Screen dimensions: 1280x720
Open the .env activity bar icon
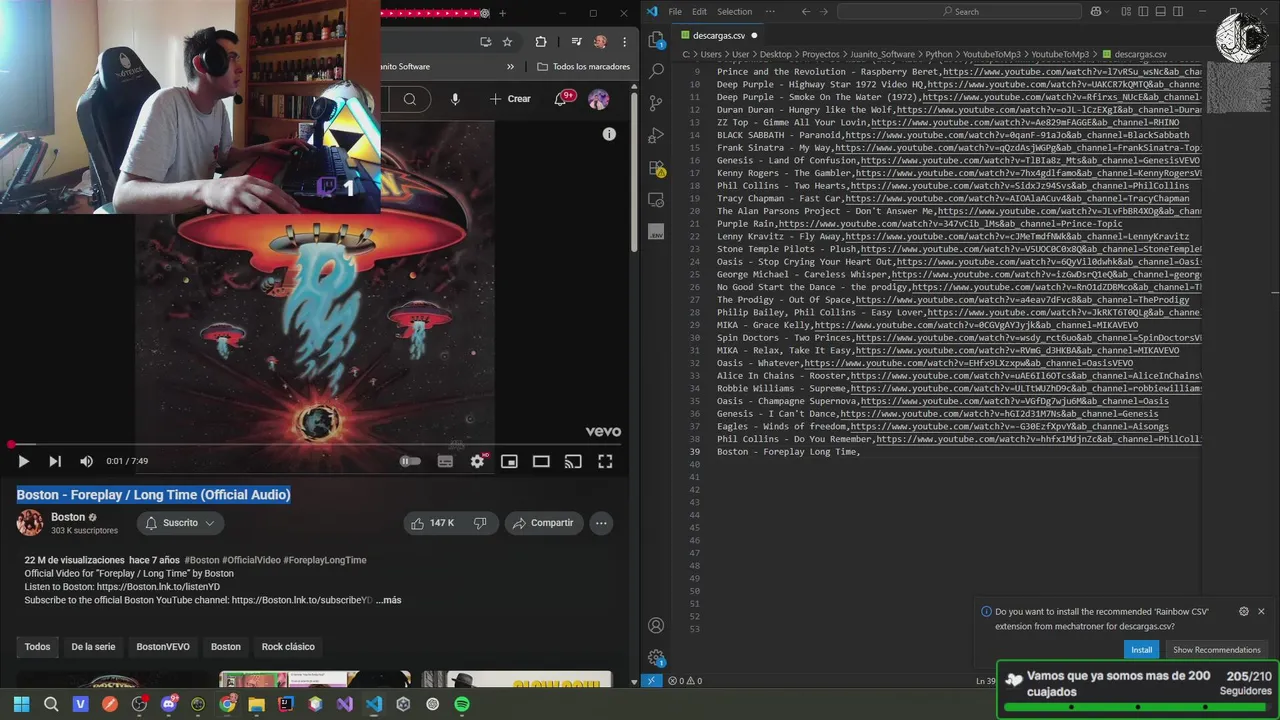coord(656,231)
